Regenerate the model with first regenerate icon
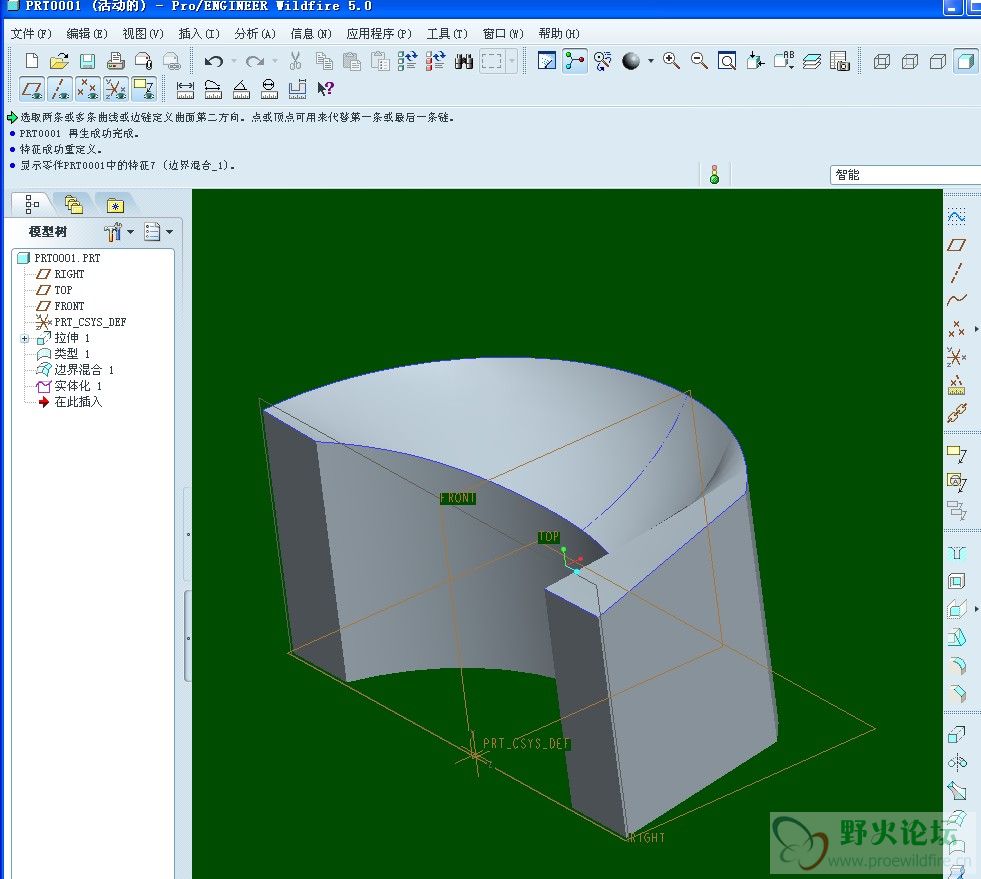981x879 pixels. click(407, 61)
